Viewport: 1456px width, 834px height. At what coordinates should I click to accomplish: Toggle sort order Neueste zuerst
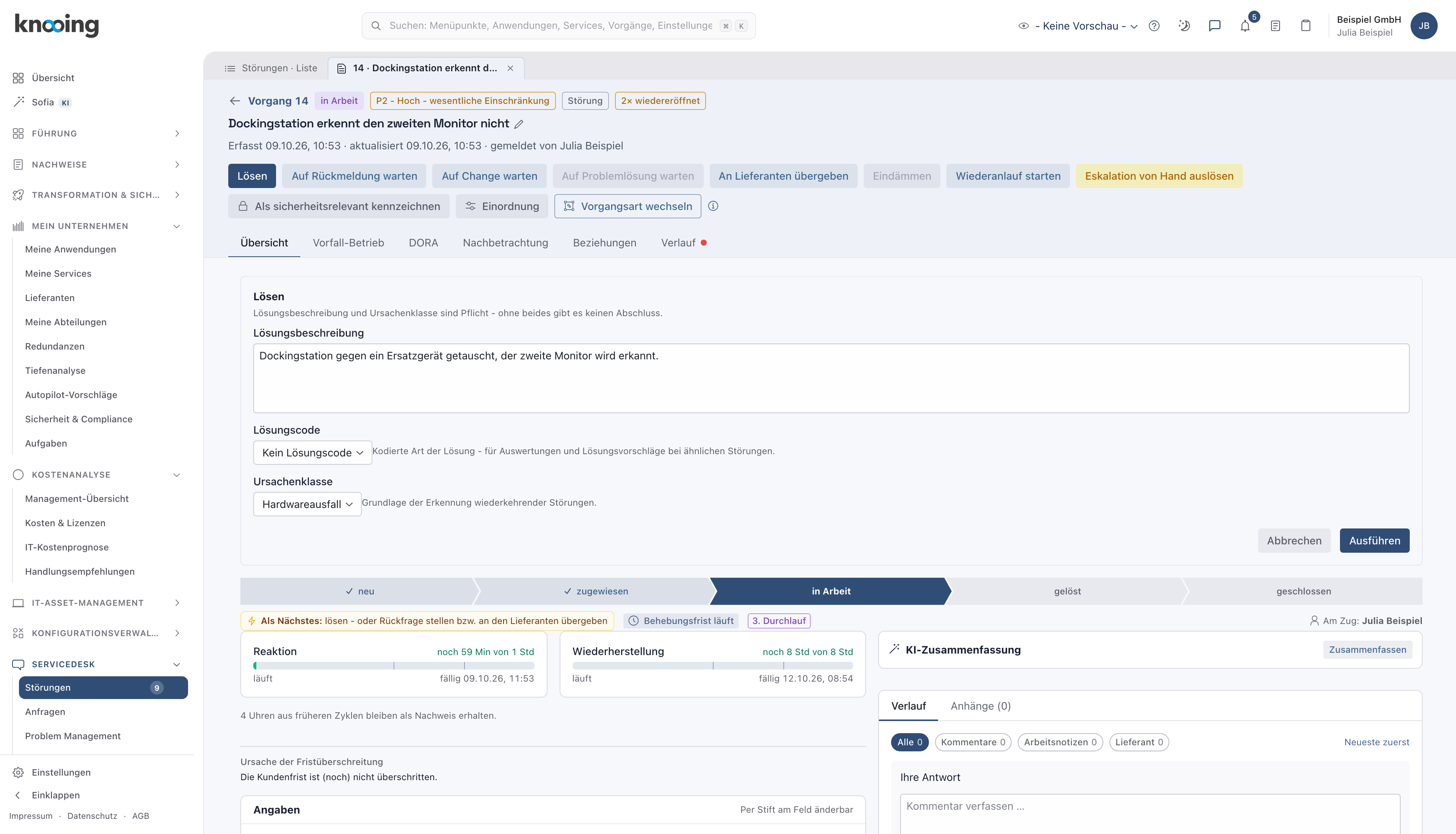1376,742
